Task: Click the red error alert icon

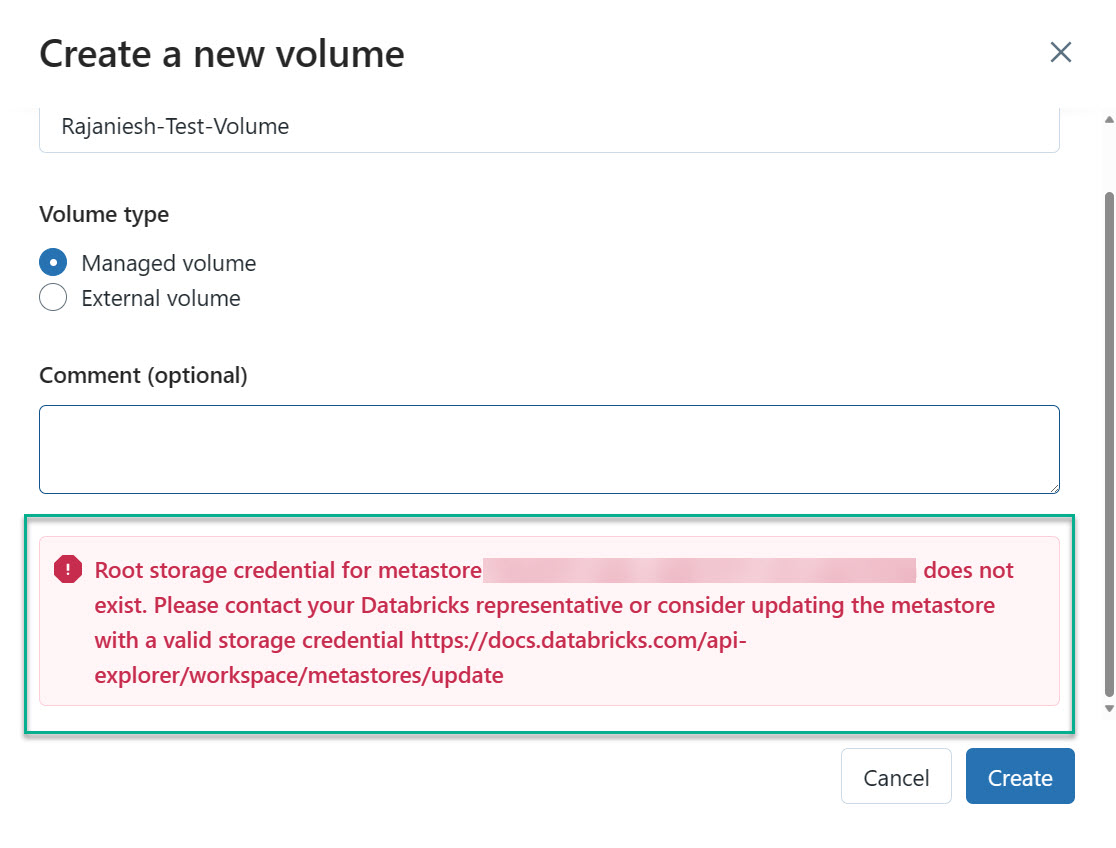Action: [x=66, y=568]
